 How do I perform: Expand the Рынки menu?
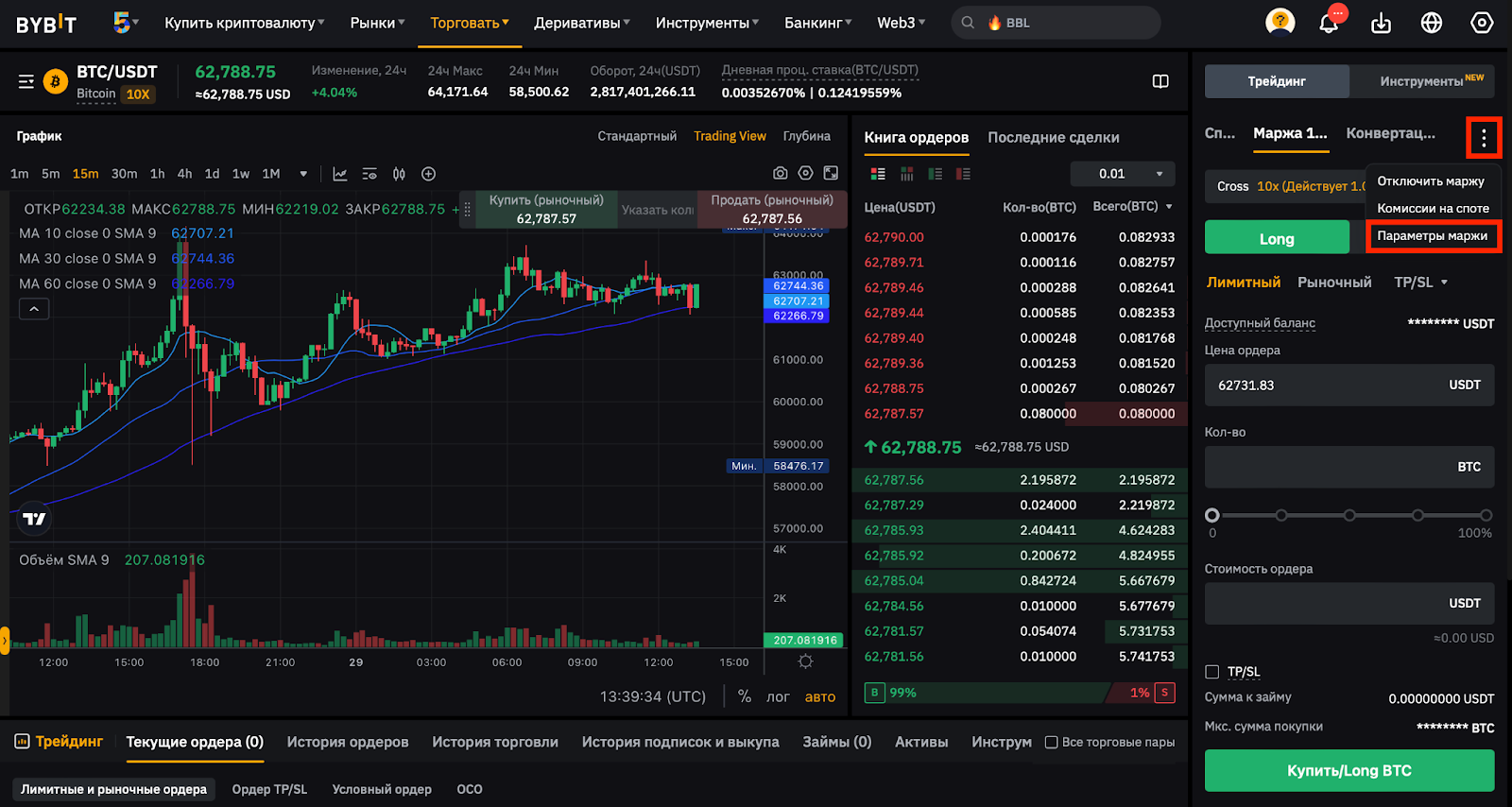(x=377, y=23)
